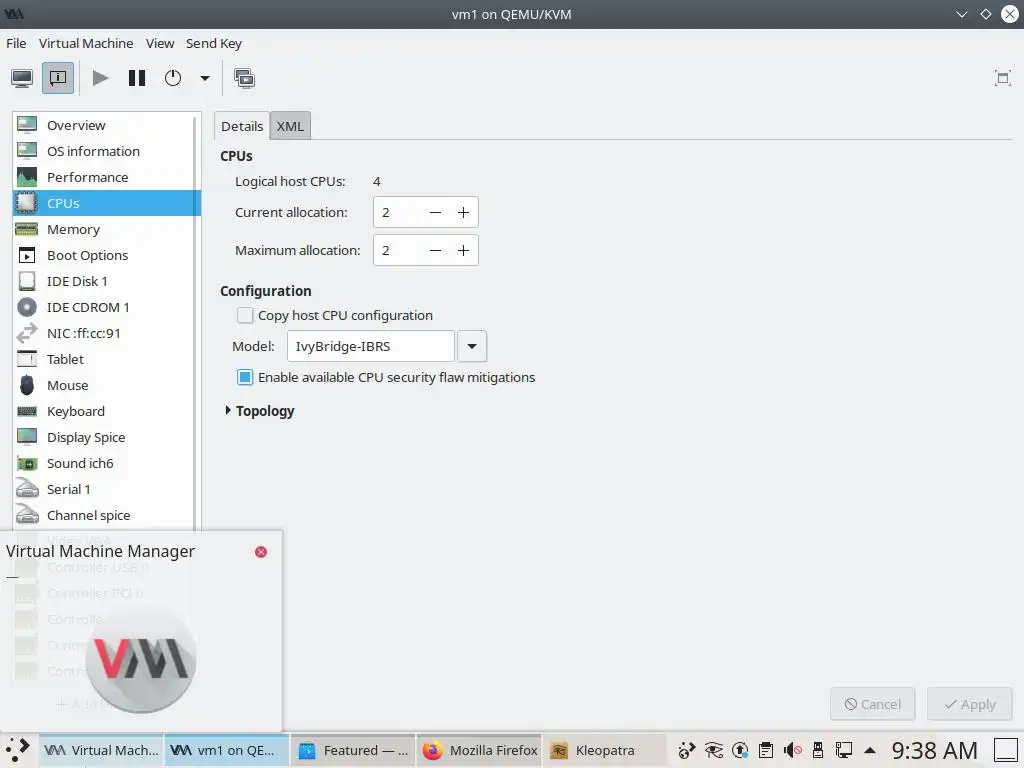The height and width of the screenshot is (768, 1024).
Task: Open the removable device tray icon
Action: 818,750
